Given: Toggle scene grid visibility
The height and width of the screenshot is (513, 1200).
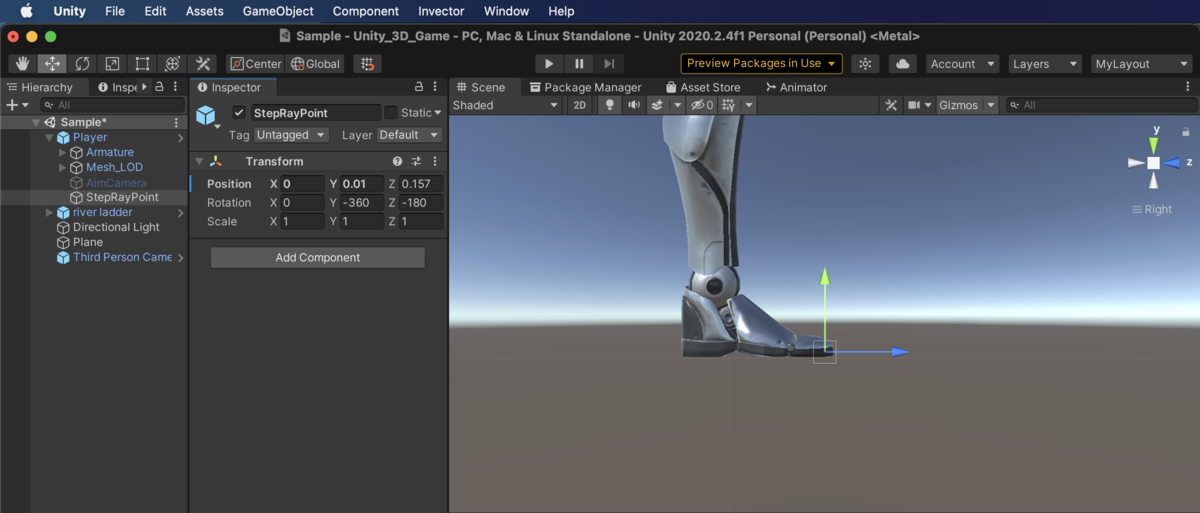Looking at the screenshot, I should pos(729,105).
